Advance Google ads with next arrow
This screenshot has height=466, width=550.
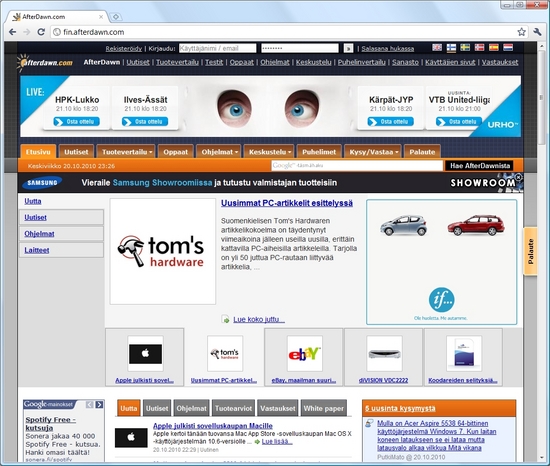[99, 405]
